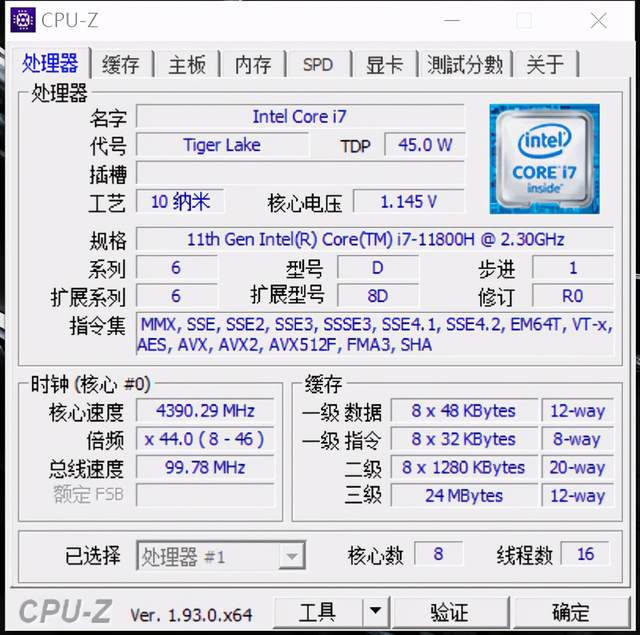640x635 pixels.
Task: Select the SPD tab
Action: (318, 64)
